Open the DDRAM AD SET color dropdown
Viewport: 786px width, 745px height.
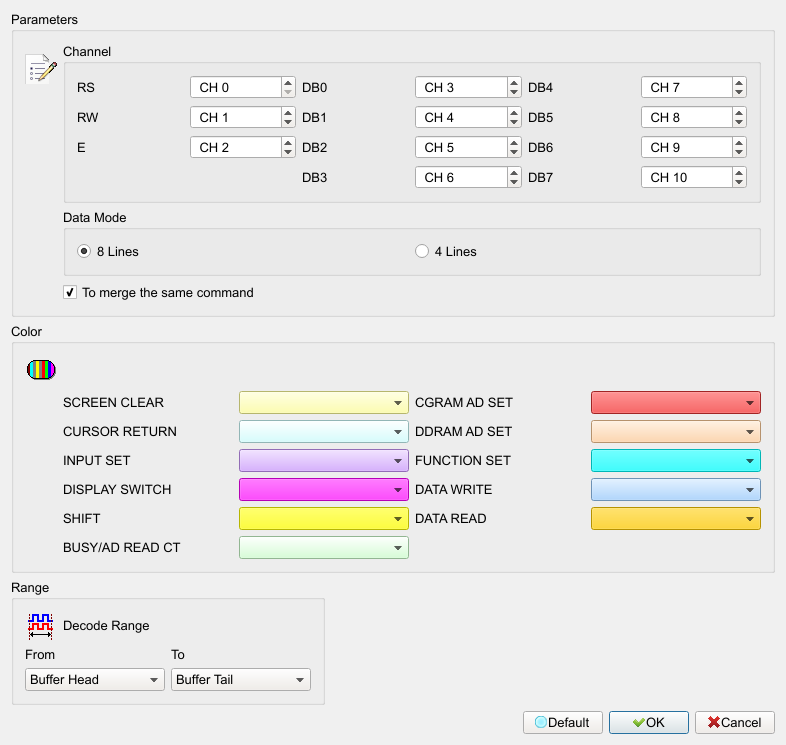tap(676, 432)
